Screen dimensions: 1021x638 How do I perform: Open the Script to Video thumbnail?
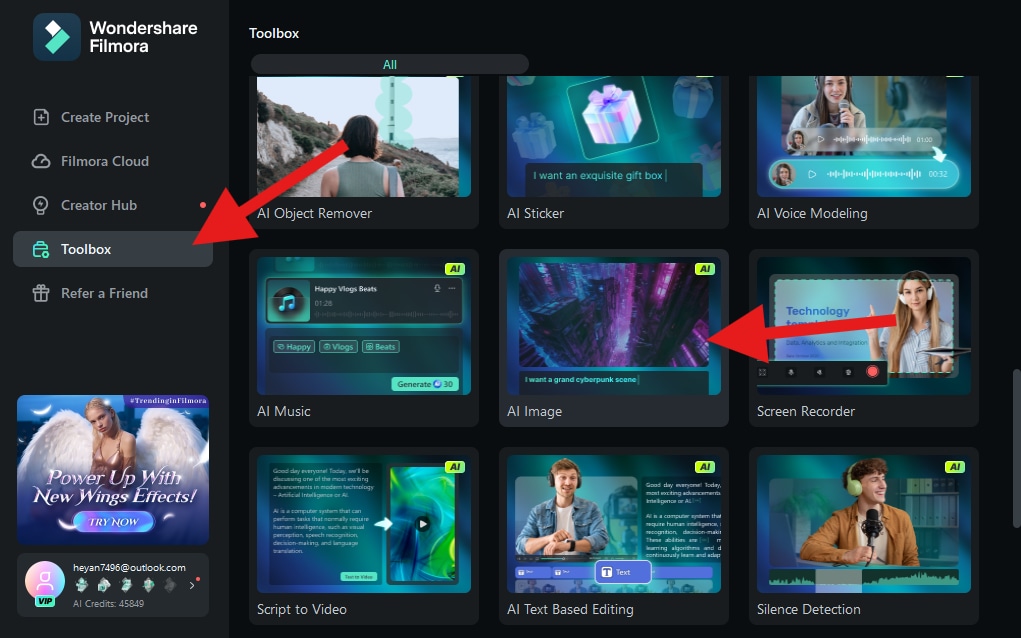point(363,524)
